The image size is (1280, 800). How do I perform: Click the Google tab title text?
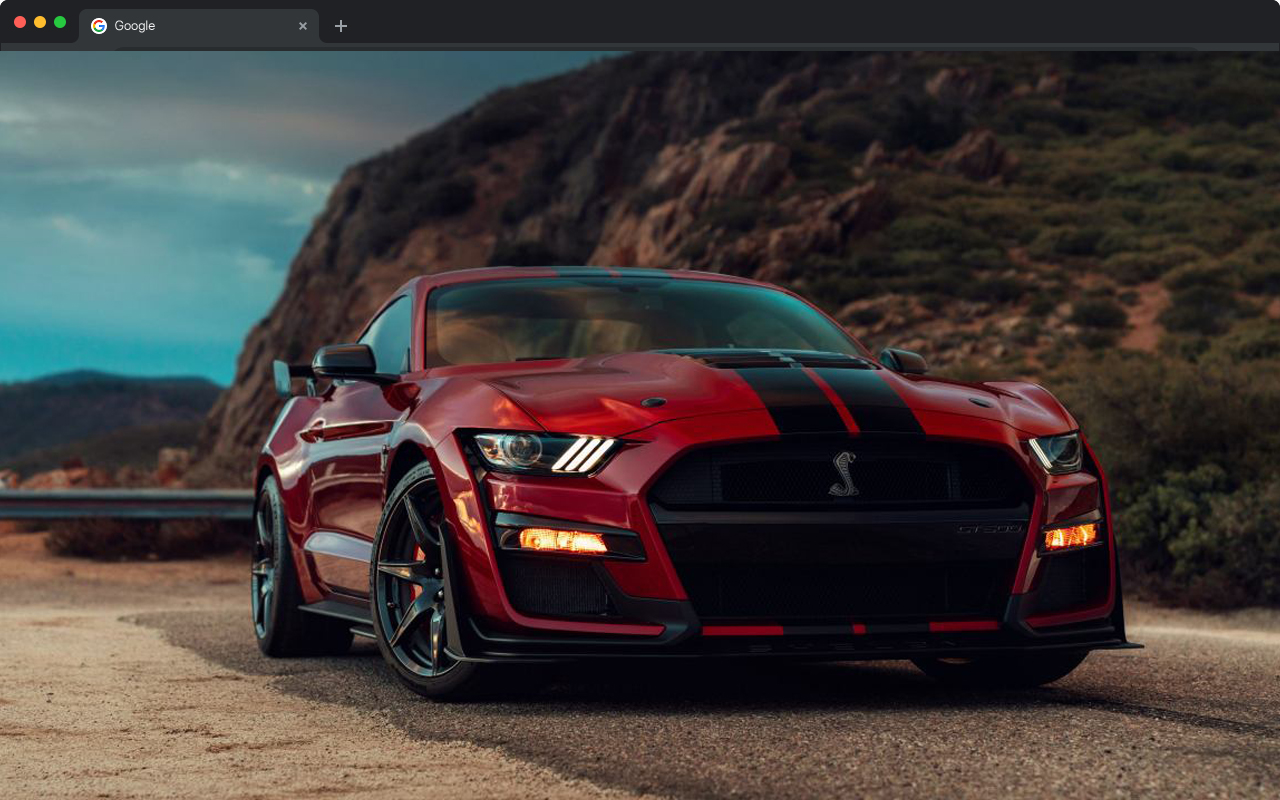[x=137, y=26]
